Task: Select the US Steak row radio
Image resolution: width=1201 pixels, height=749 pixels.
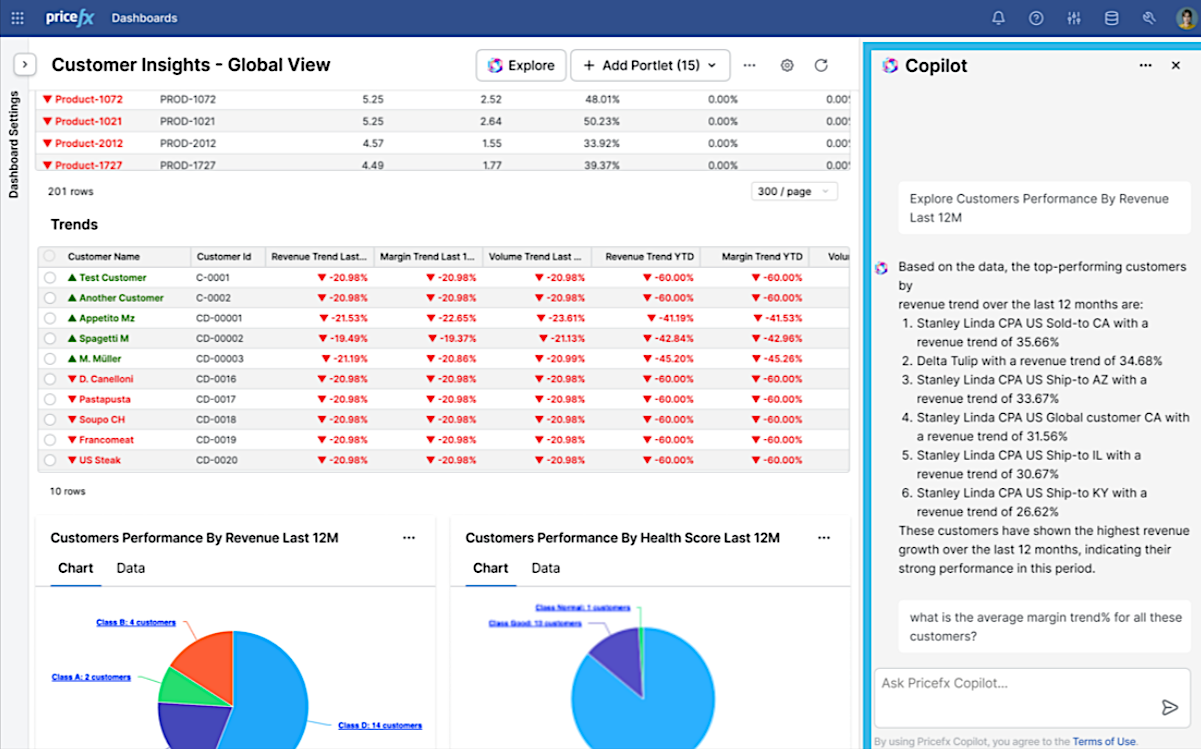Action: click(50, 460)
